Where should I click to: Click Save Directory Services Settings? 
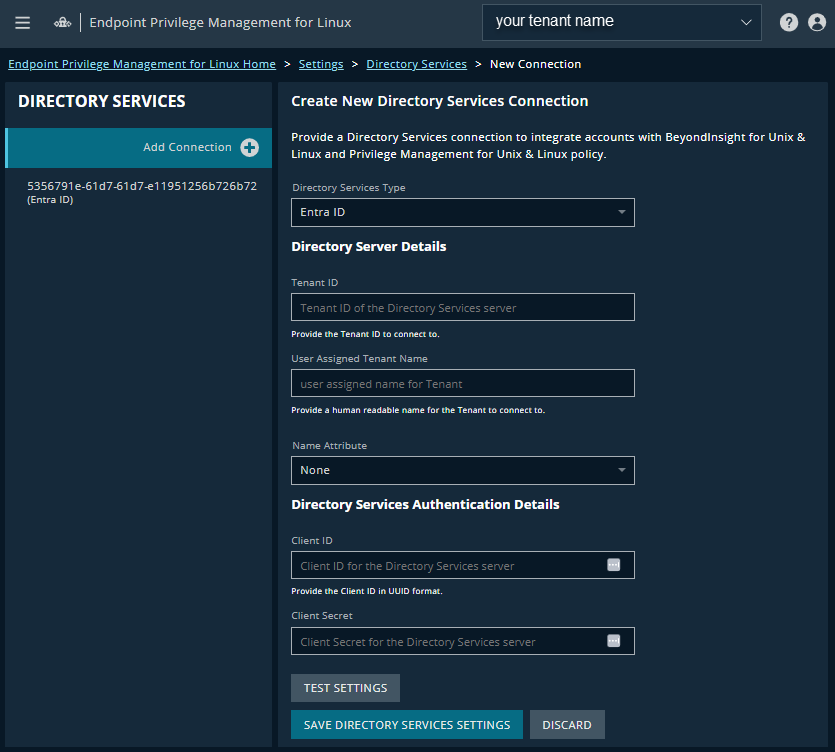click(x=407, y=725)
